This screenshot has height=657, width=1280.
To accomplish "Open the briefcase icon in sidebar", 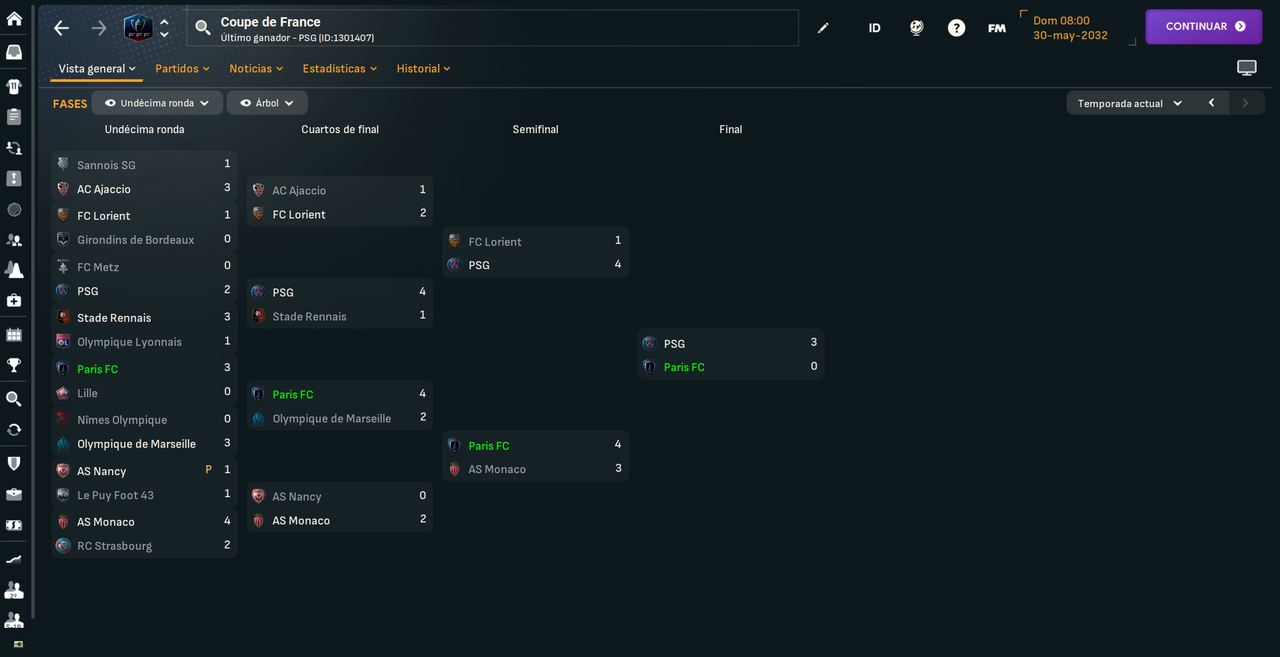I will pyautogui.click(x=14, y=494).
